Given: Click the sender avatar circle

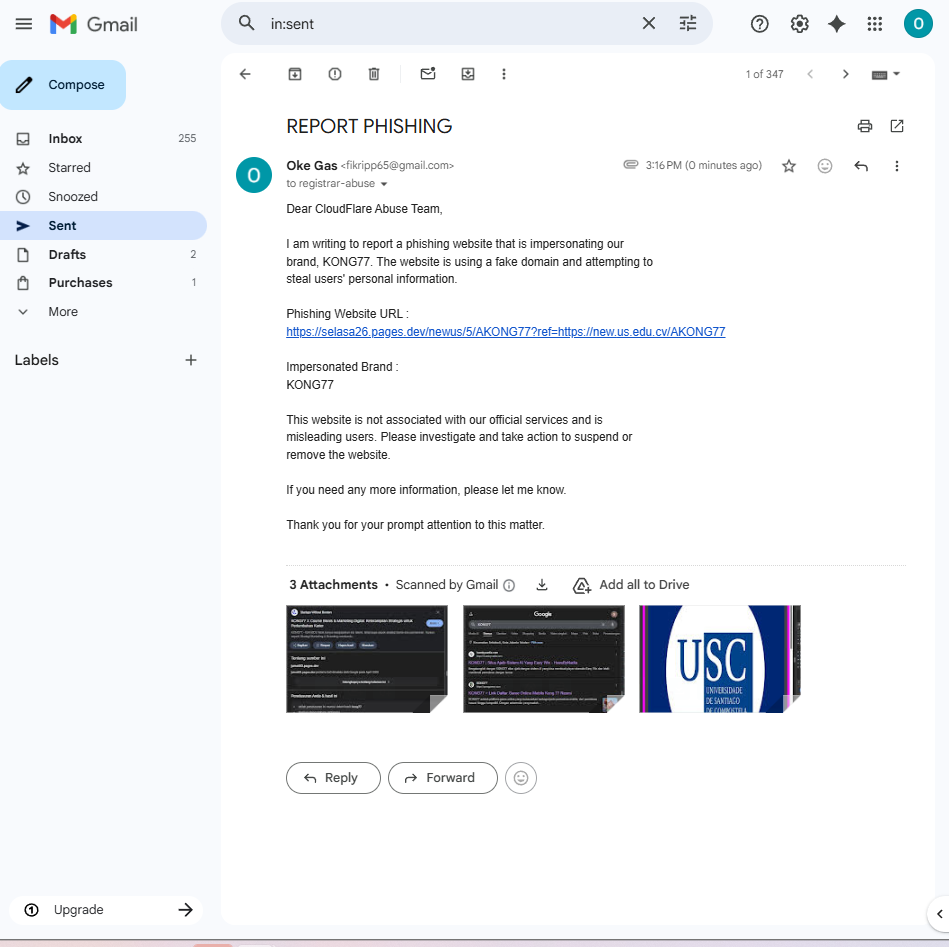Looking at the screenshot, I should 254,175.
